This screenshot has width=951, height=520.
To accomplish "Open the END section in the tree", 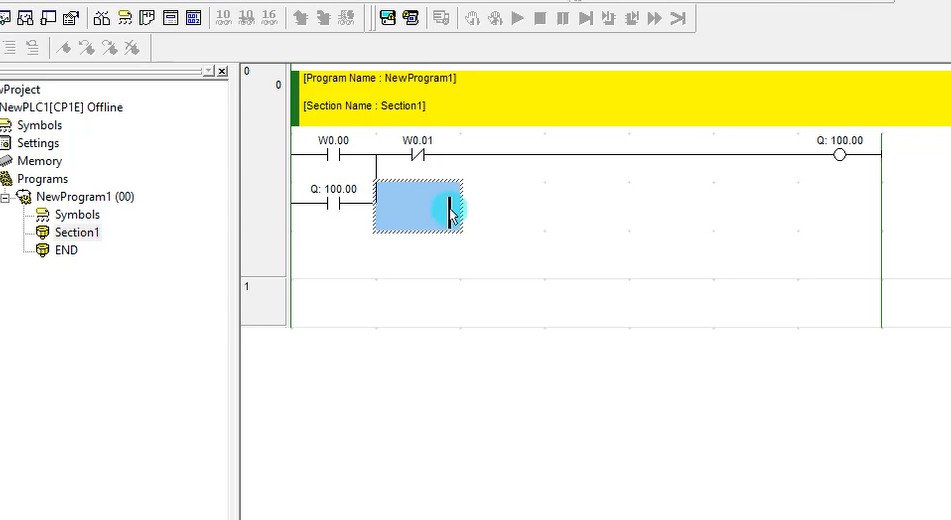I will [66, 250].
